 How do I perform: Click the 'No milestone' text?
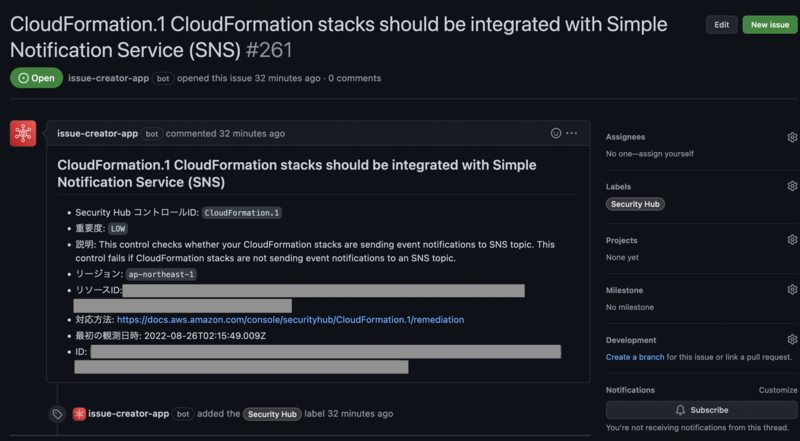tap(630, 307)
